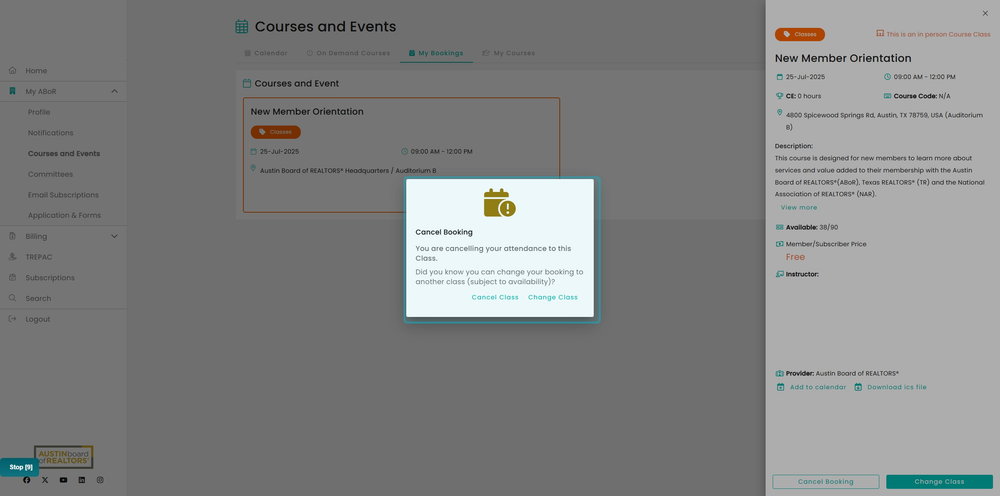The width and height of the screenshot is (1000, 496).
Task: Click the orange Classes tag in side panel
Action: pos(800,34)
